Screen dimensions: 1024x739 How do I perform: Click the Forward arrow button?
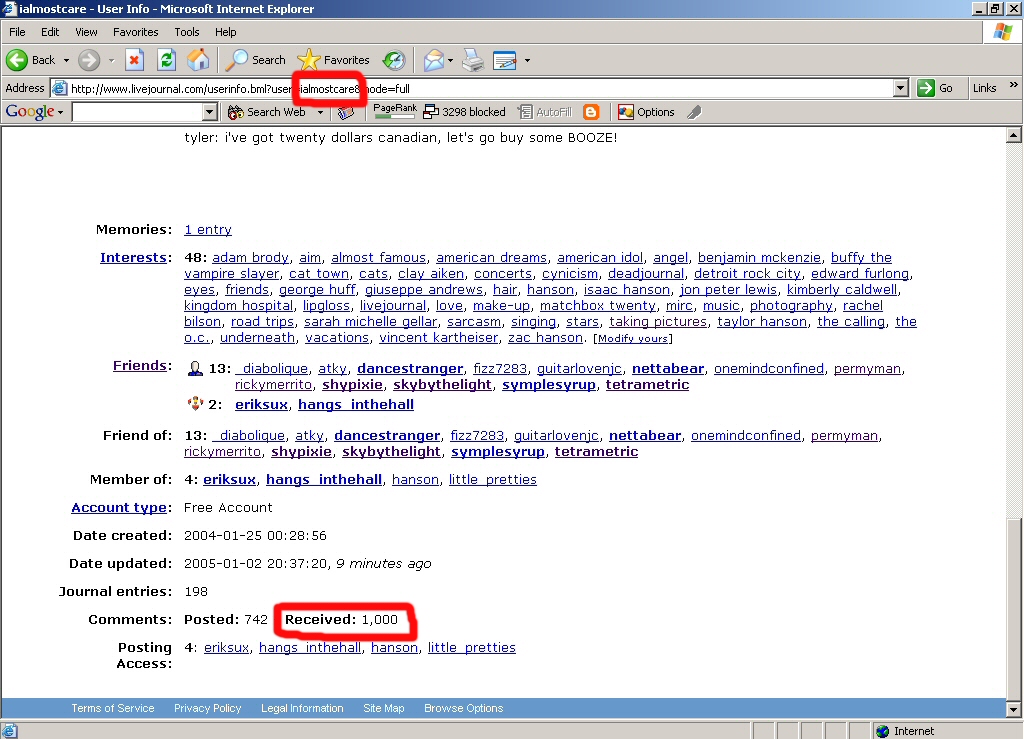(x=89, y=60)
